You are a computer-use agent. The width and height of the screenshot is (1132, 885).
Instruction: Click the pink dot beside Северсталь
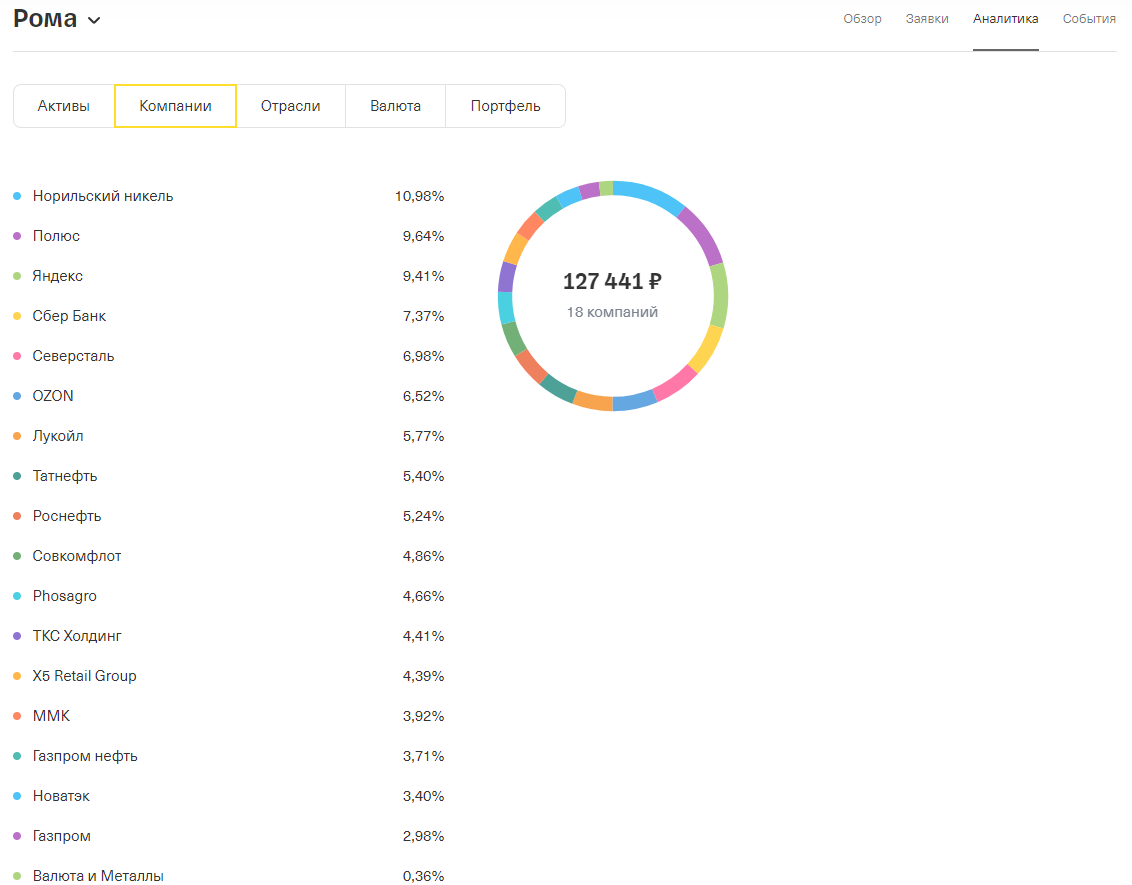(17, 355)
